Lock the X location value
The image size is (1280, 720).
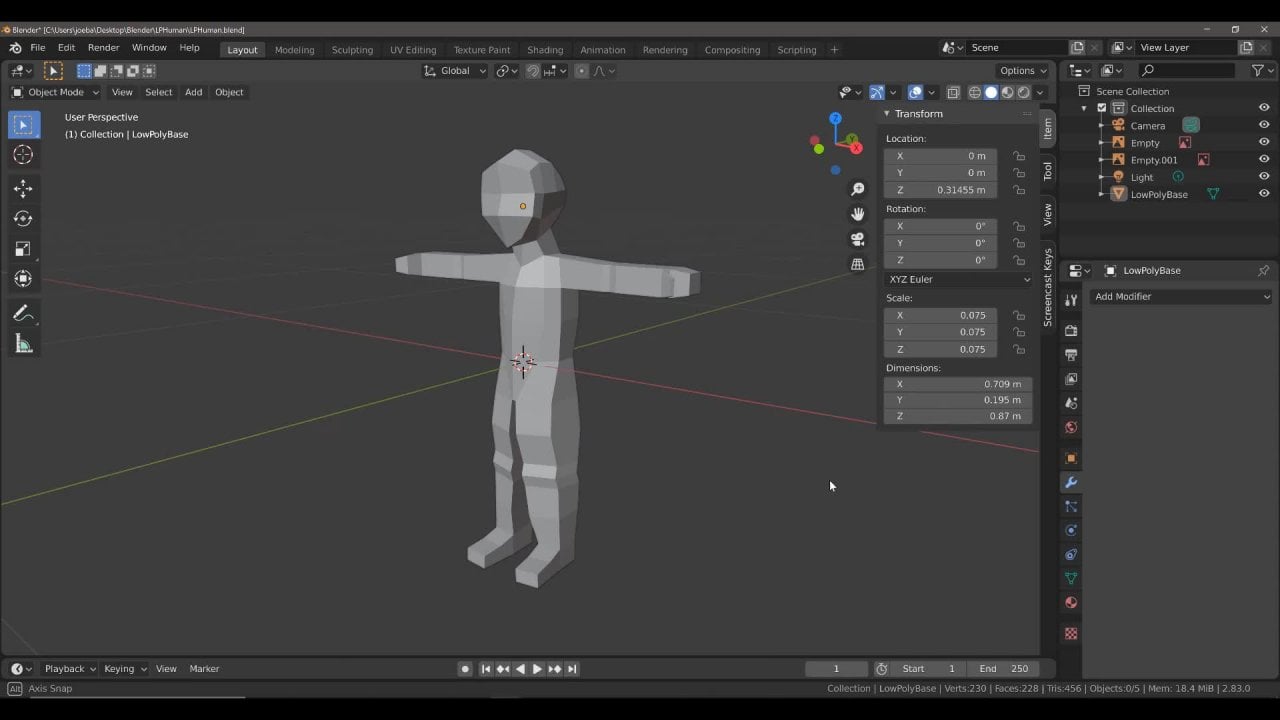click(x=1018, y=156)
